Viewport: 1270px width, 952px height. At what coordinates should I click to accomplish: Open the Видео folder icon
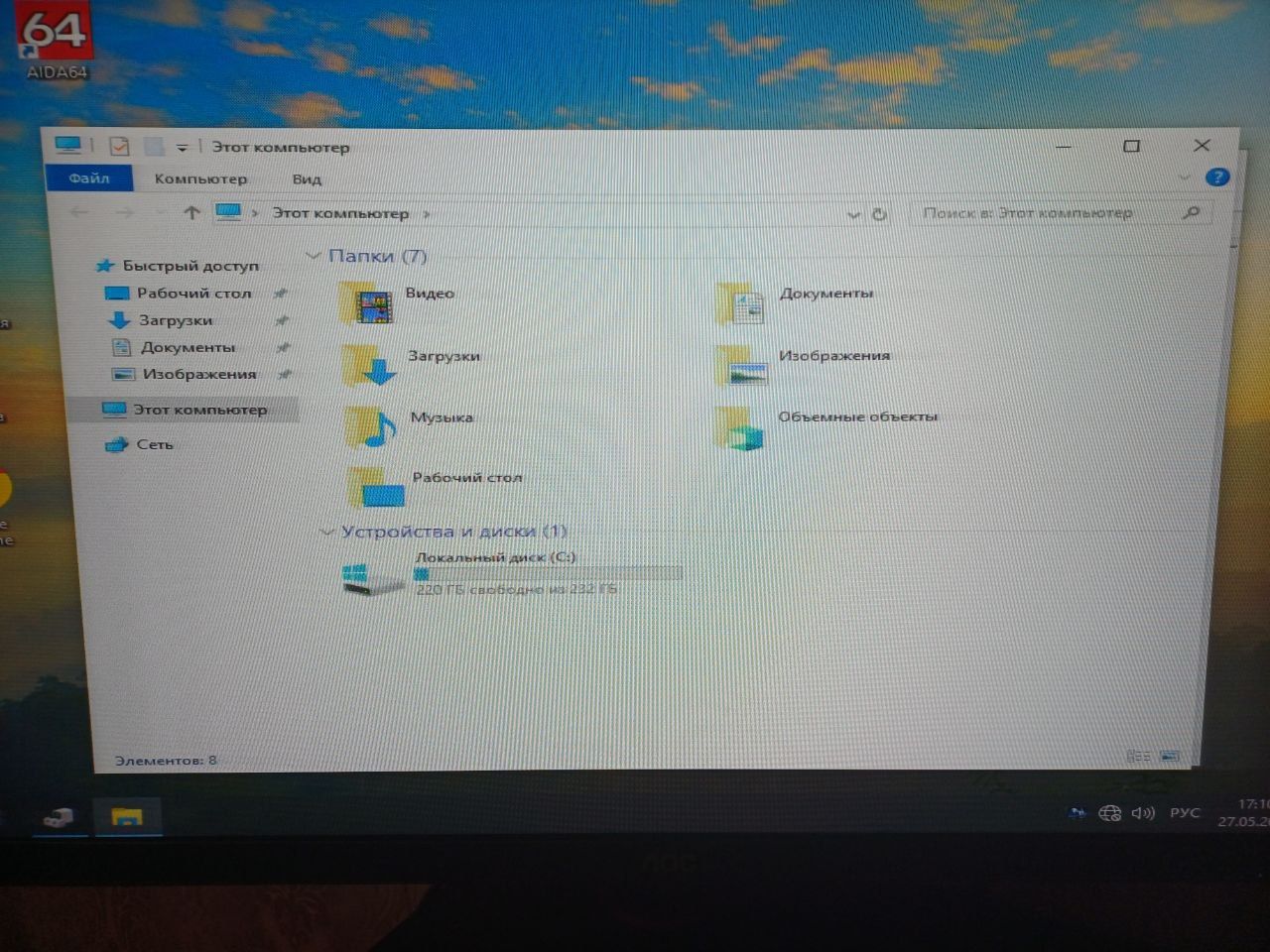tap(369, 303)
